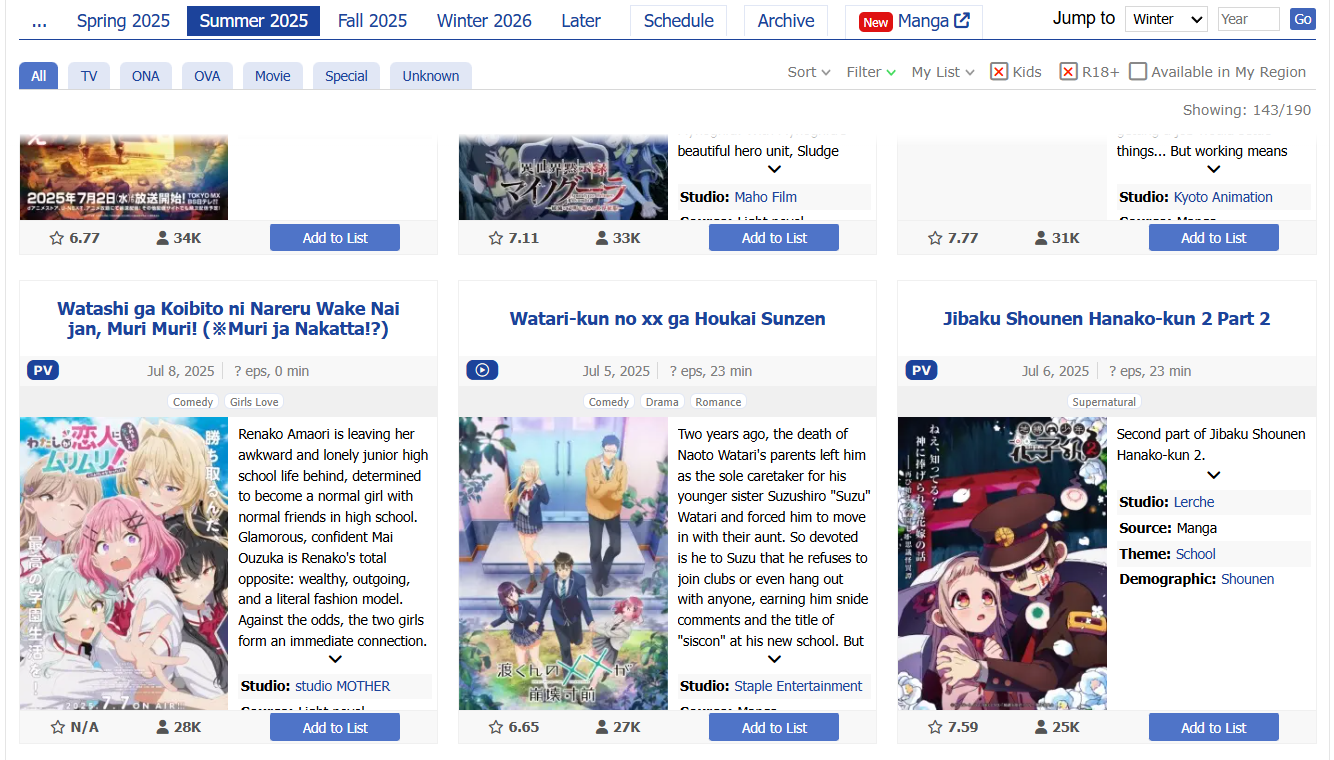Click the members icon beside 31K
Image resolution: width=1334 pixels, height=760 pixels.
[x=1041, y=238]
